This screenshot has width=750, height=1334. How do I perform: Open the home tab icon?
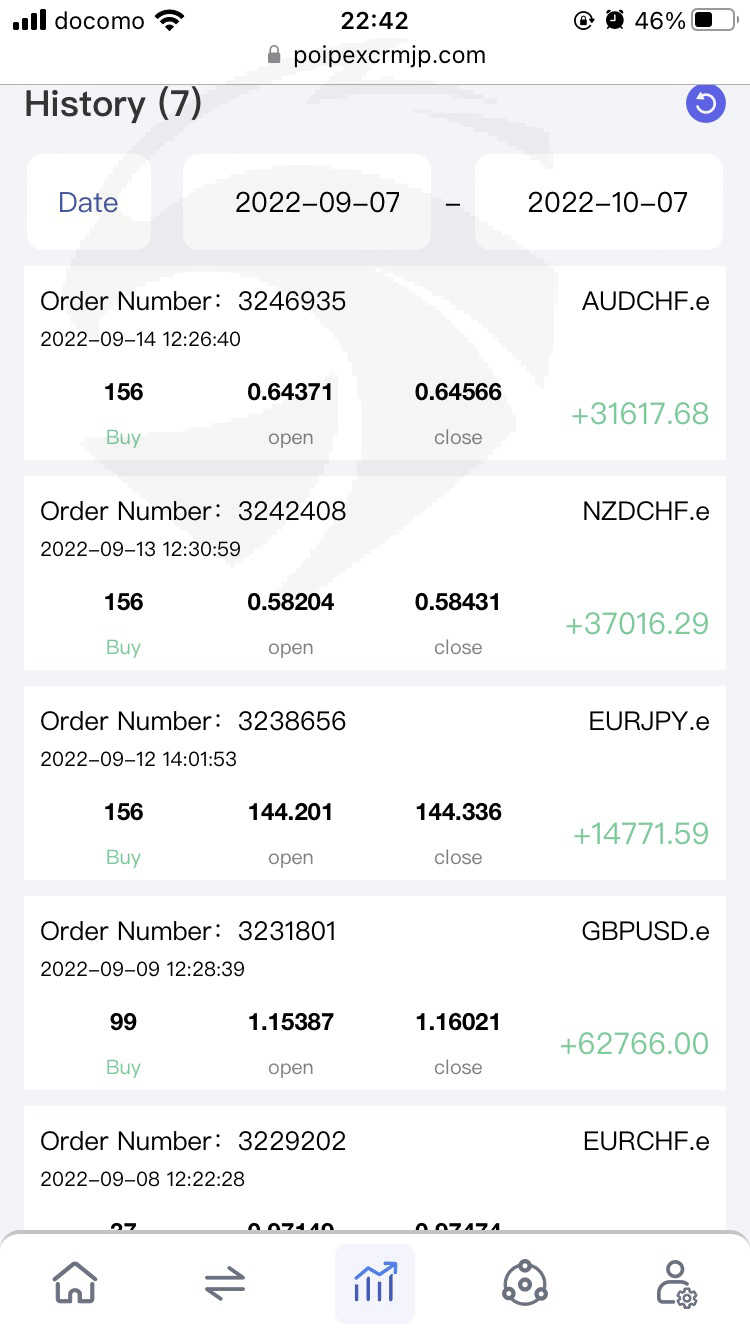click(76, 1282)
